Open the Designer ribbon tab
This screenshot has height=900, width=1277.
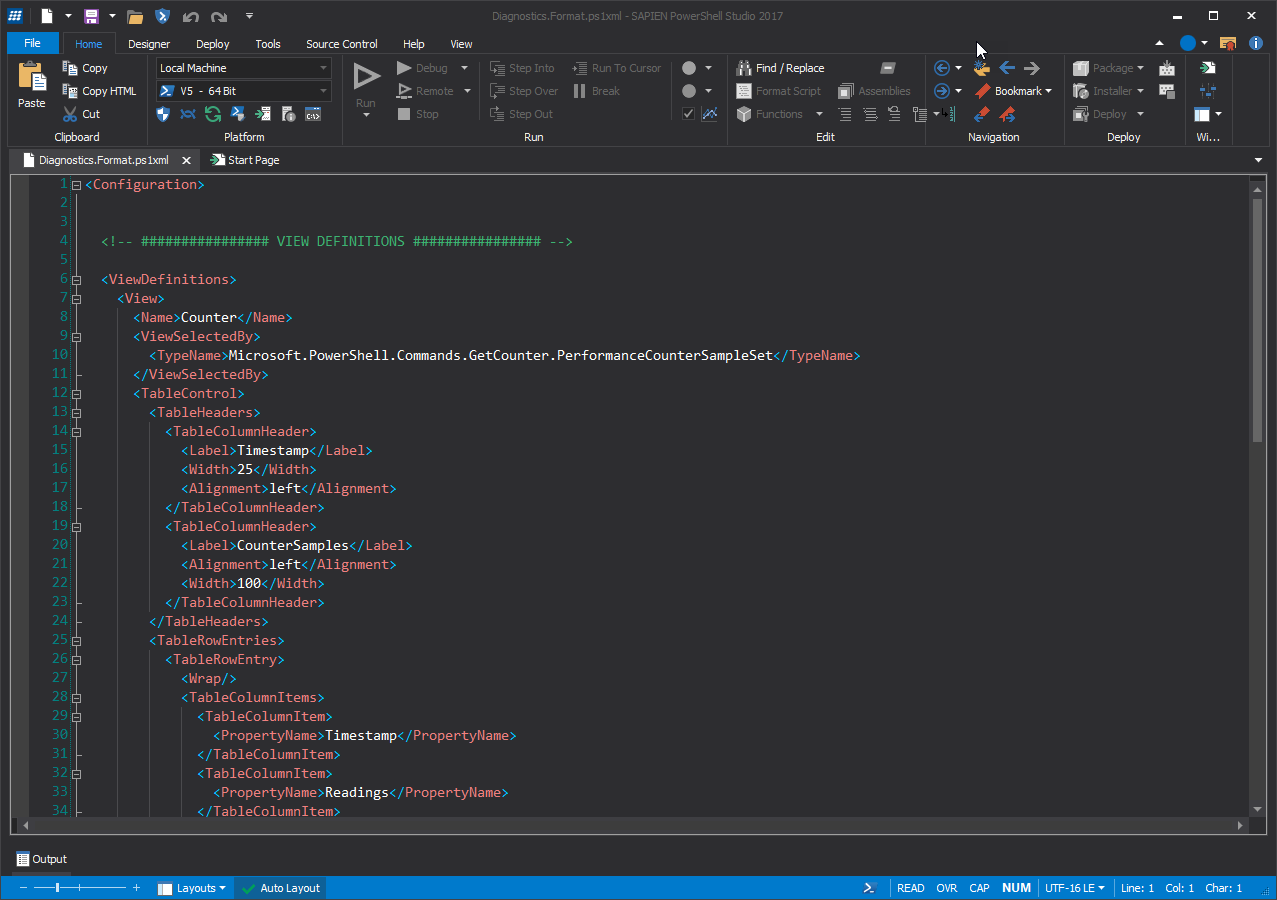coord(148,44)
